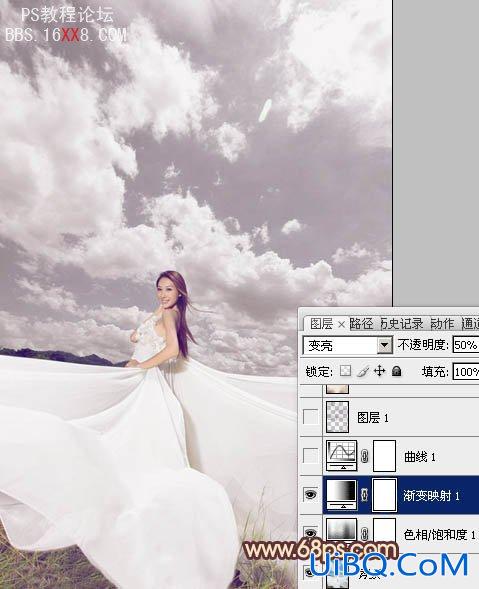Viewport: 479px width, 589px height.
Task: Show the hidden 曲线 1 layer
Action: click(x=310, y=456)
